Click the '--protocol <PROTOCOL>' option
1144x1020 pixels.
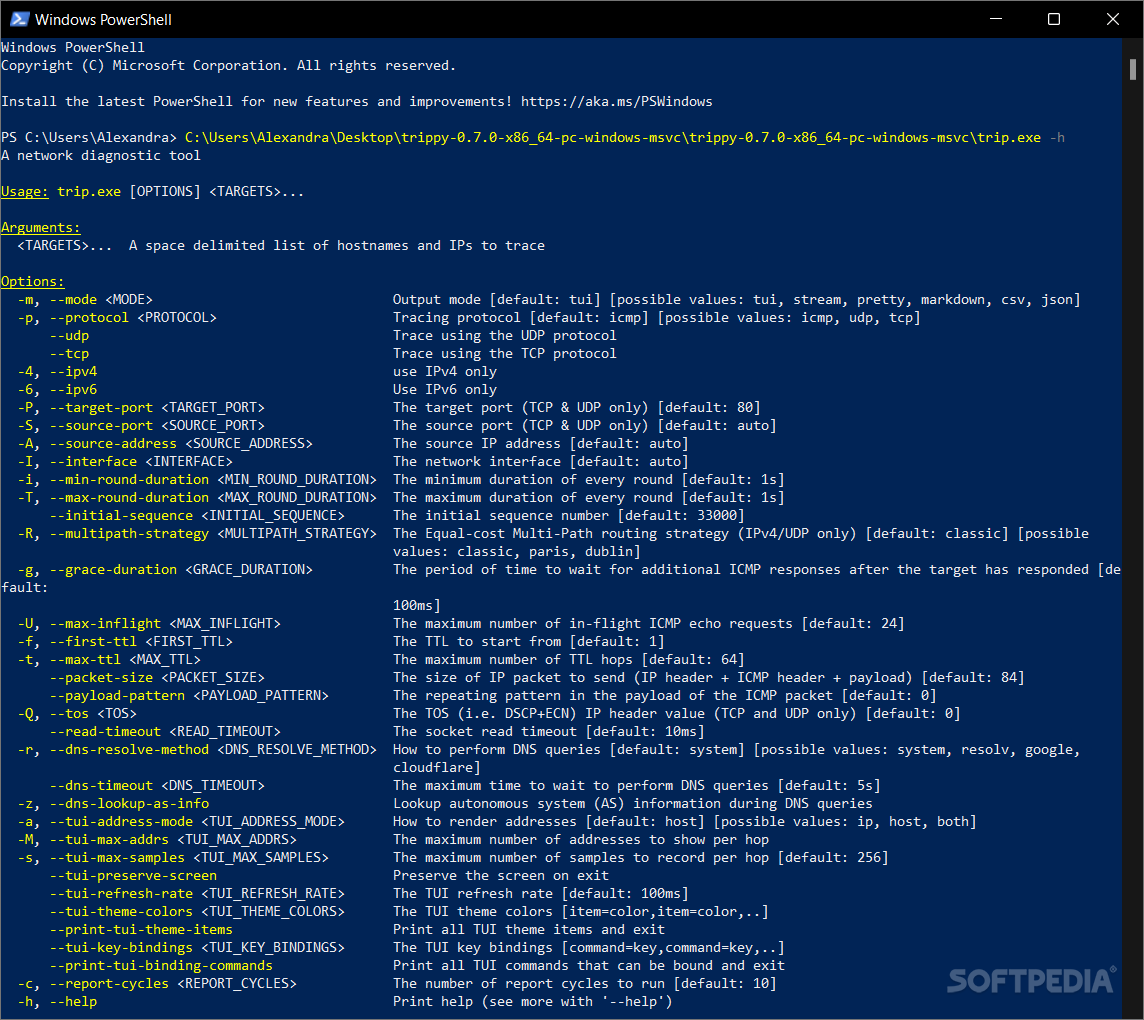pyautogui.click(x=134, y=318)
